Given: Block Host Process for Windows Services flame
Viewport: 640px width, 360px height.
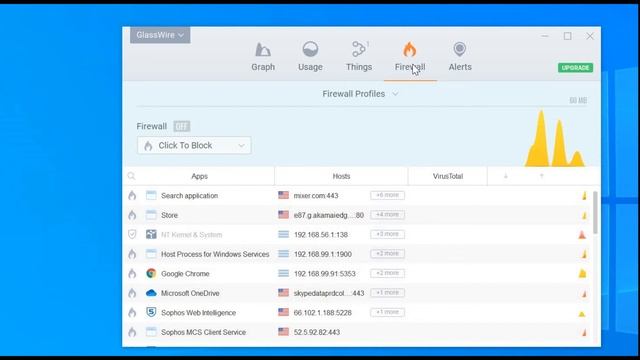Looking at the screenshot, I should point(132,254).
